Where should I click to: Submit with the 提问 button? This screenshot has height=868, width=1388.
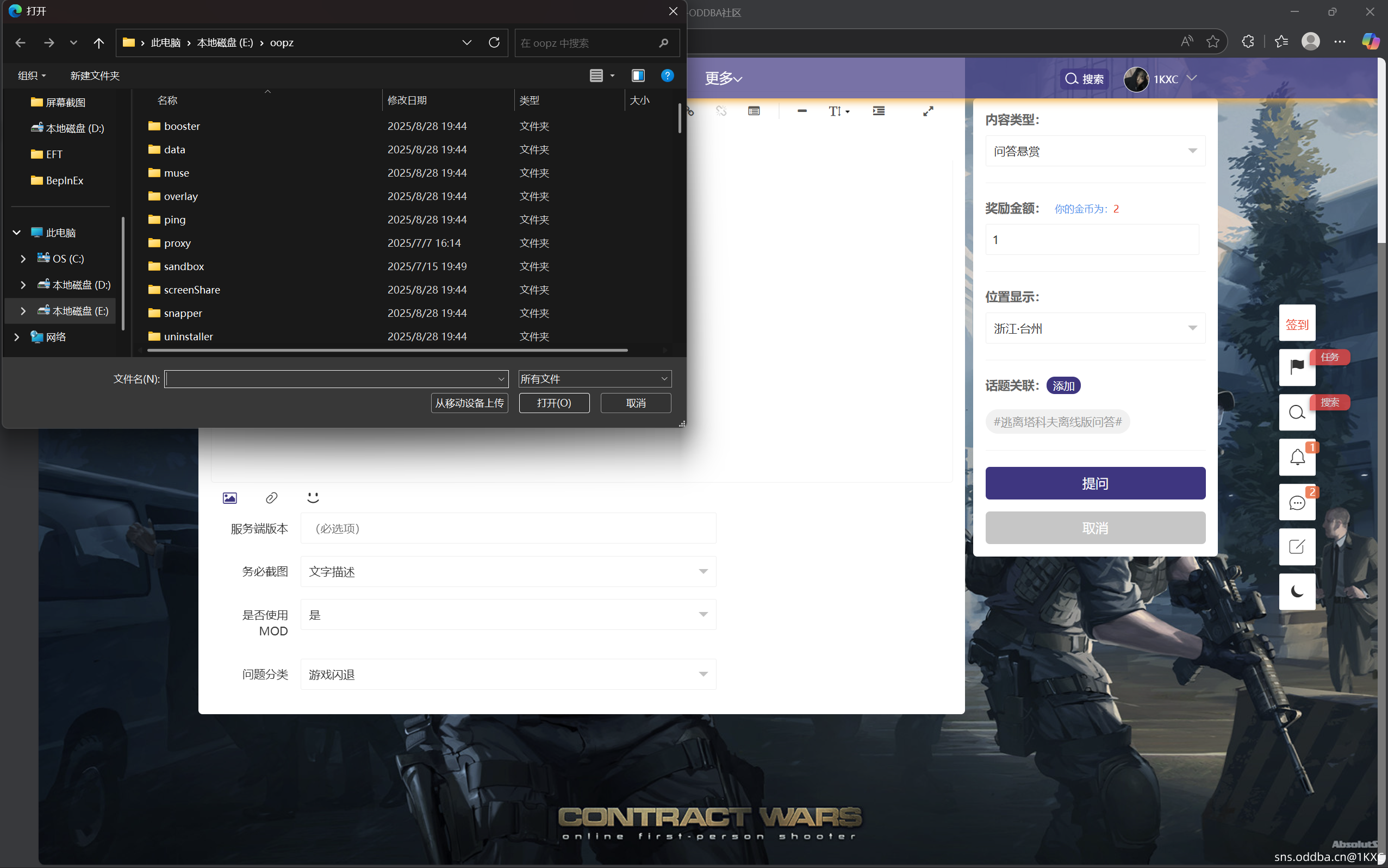pos(1095,483)
